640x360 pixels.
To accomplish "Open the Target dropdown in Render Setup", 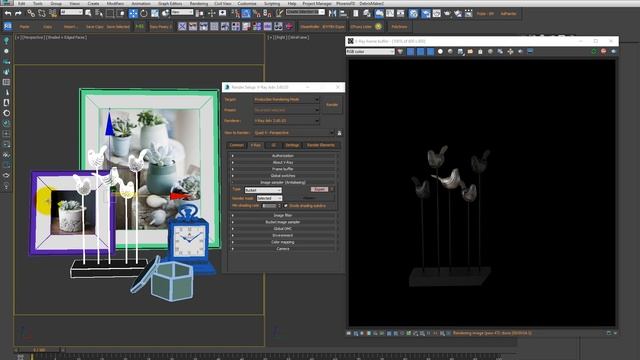I will 286,99.
